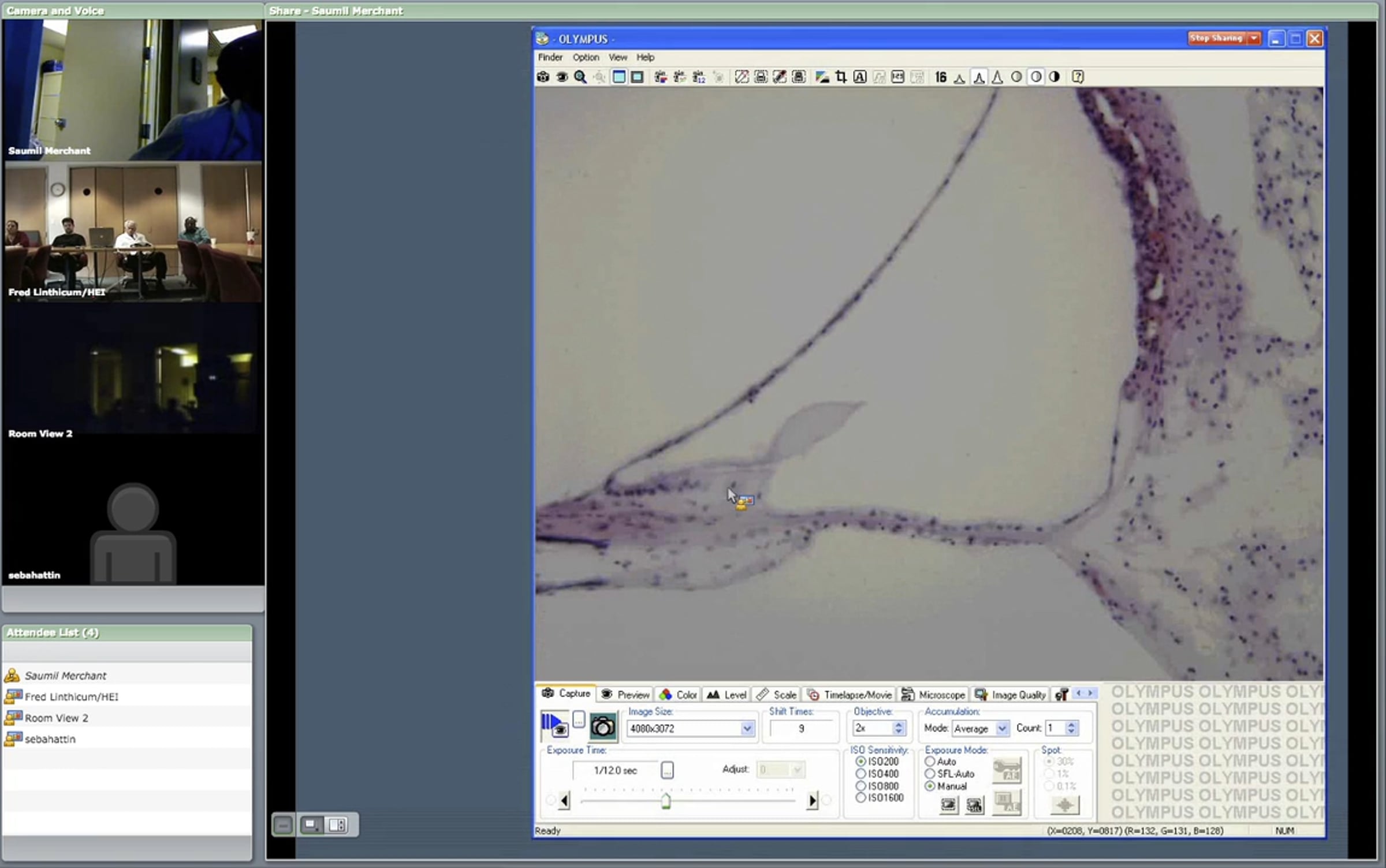Click the ellipsis button beside live preview
Image resolution: width=1386 pixels, height=868 pixels.
579,720
